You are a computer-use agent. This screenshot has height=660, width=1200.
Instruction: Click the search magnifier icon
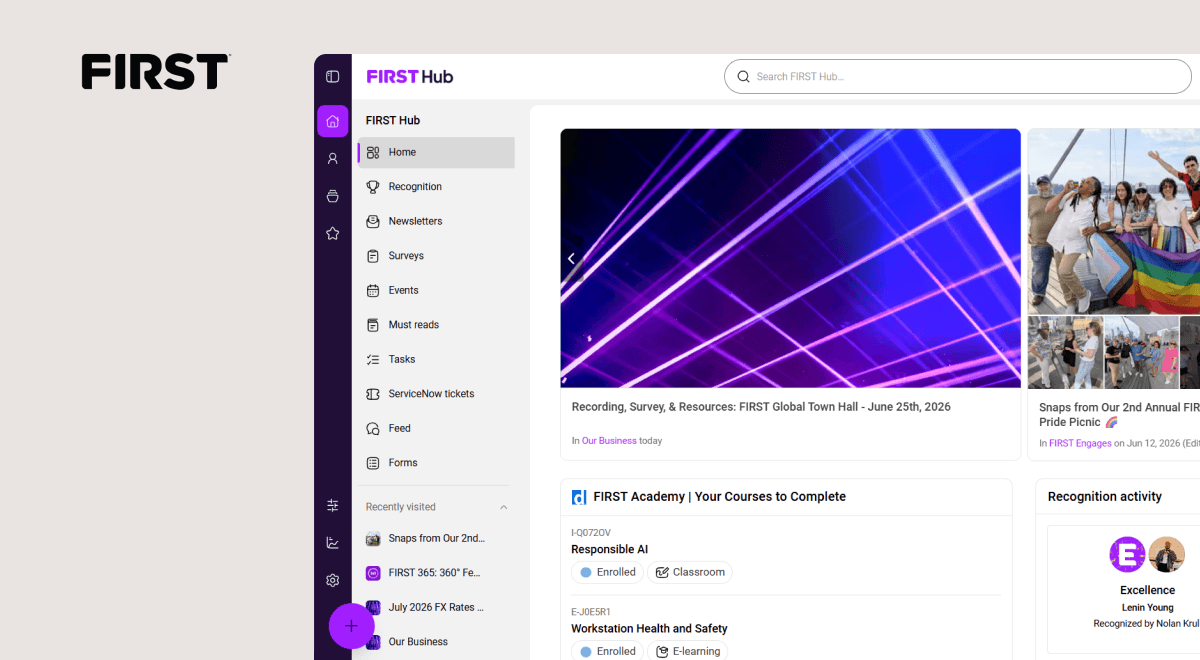click(x=743, y=76)
